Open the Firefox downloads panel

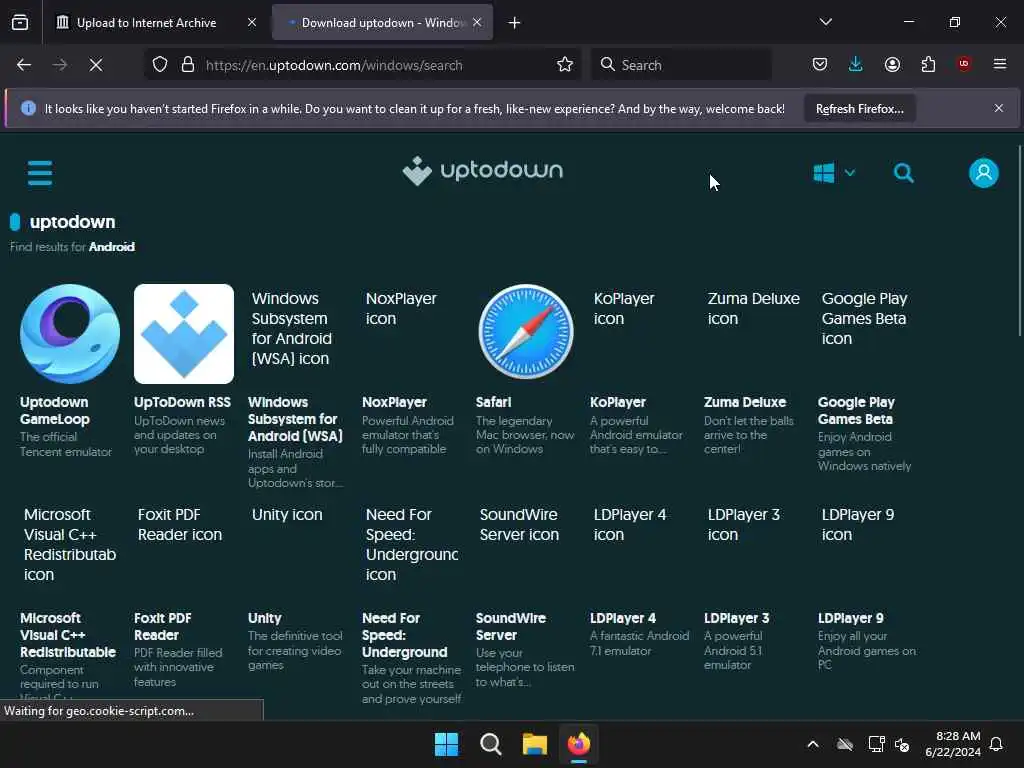coord(856,65)
